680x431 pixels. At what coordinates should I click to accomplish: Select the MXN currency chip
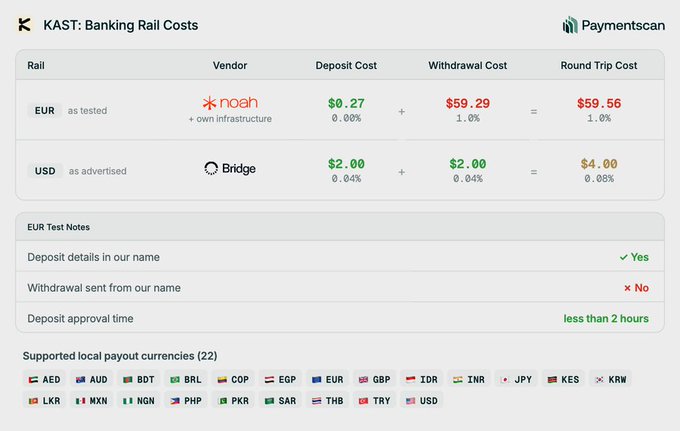(92, 401)
